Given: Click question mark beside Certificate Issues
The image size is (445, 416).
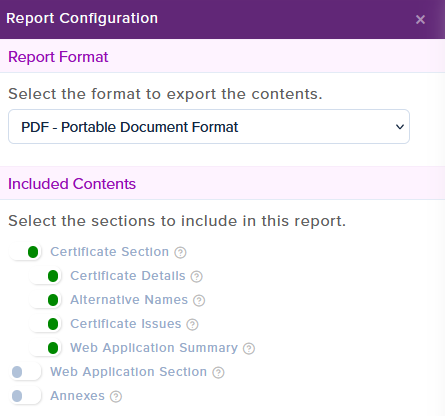Looking at the screenshot, I should 192,324.
